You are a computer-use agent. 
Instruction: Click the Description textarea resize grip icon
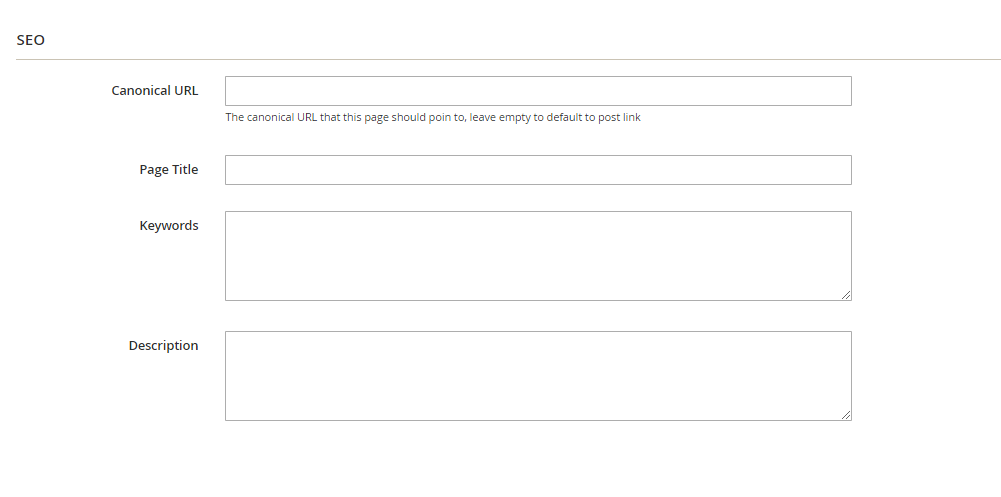[x=846, y=415]
